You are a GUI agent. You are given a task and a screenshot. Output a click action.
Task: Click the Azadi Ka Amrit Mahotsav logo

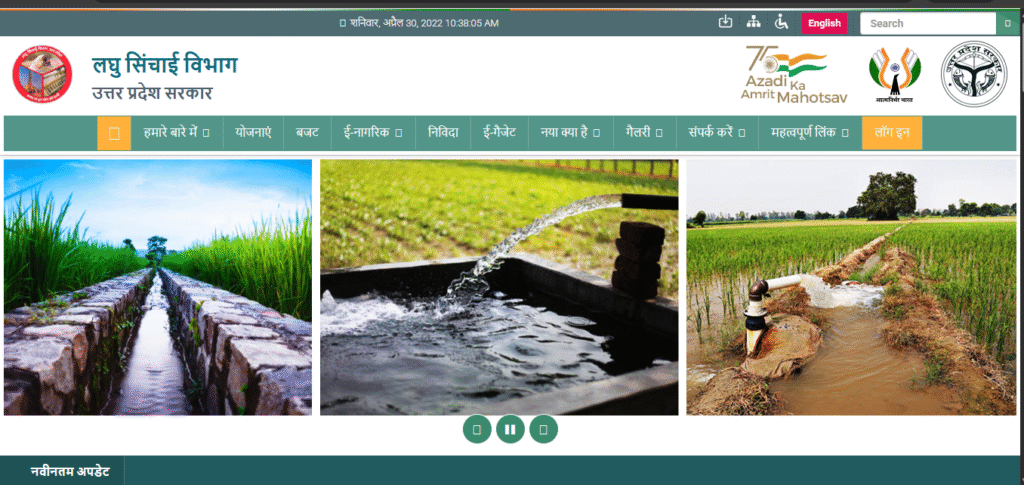[784, 75]
